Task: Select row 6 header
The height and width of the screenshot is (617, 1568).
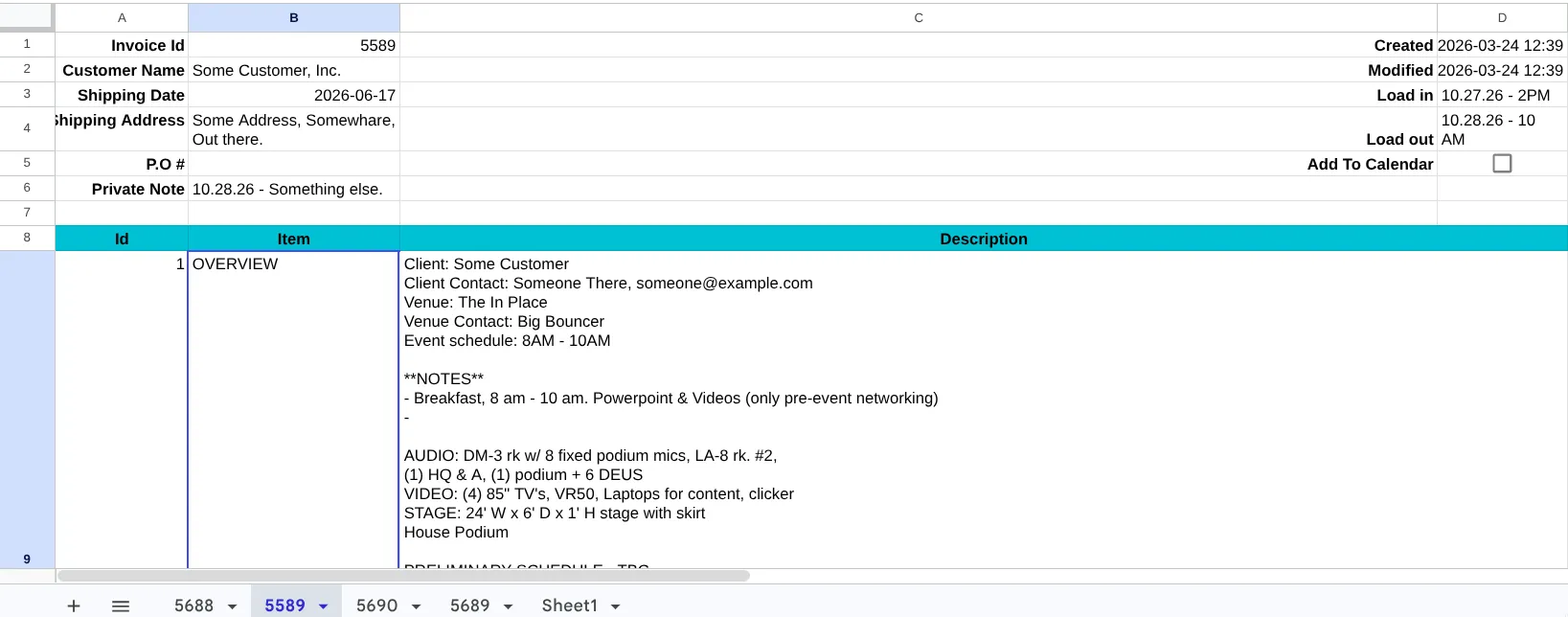Action: pos(27,188)
